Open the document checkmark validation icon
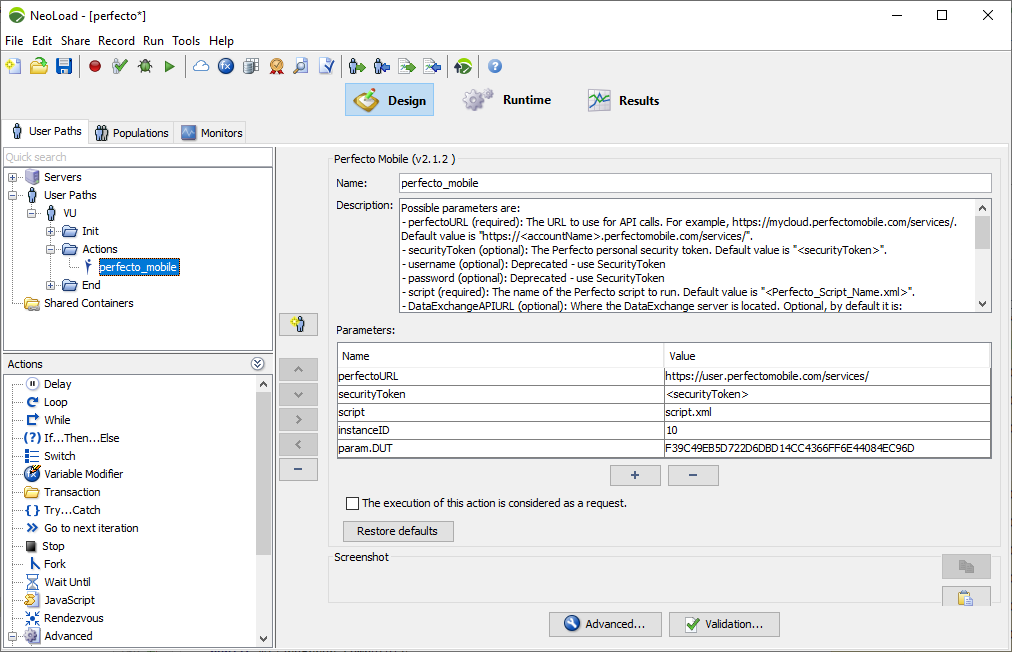The image size is (1012, 652). (x=327, y=66)
